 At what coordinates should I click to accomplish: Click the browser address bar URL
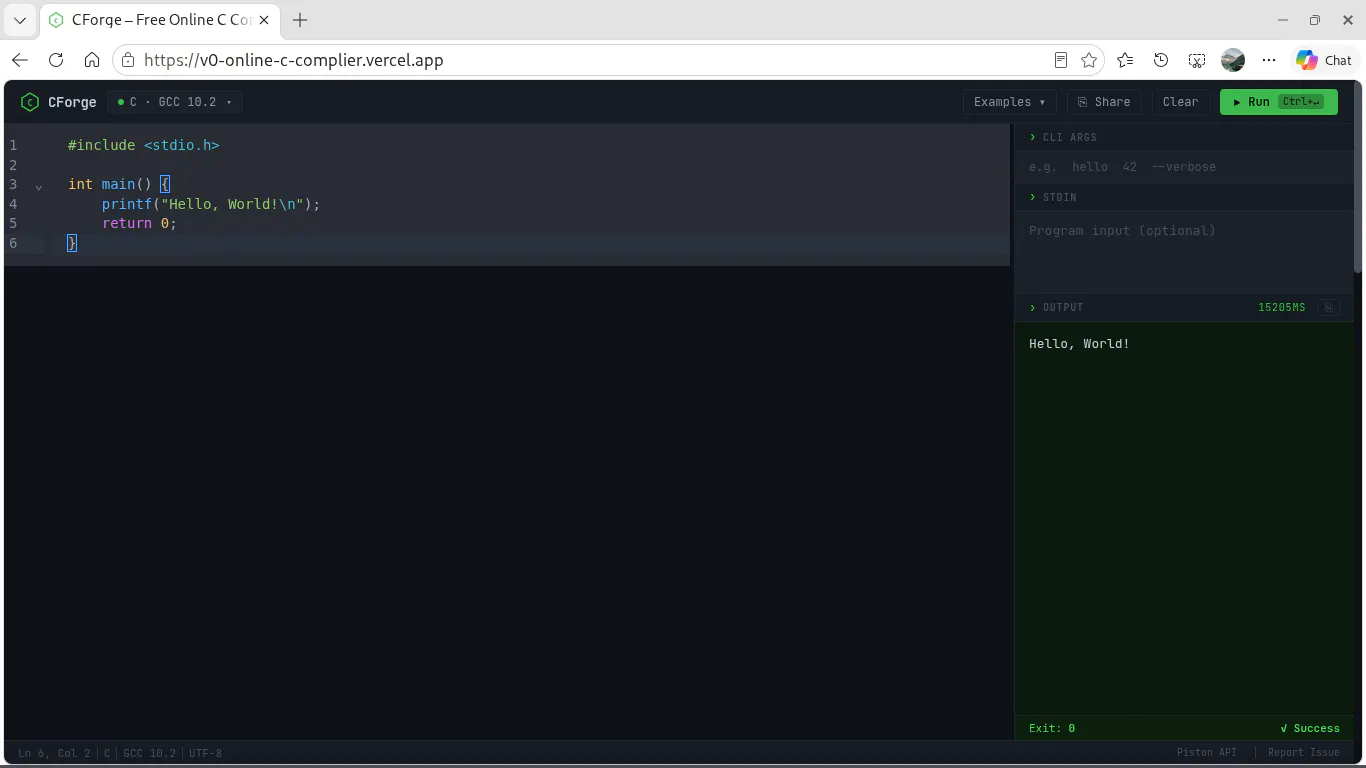pos(294,60)
